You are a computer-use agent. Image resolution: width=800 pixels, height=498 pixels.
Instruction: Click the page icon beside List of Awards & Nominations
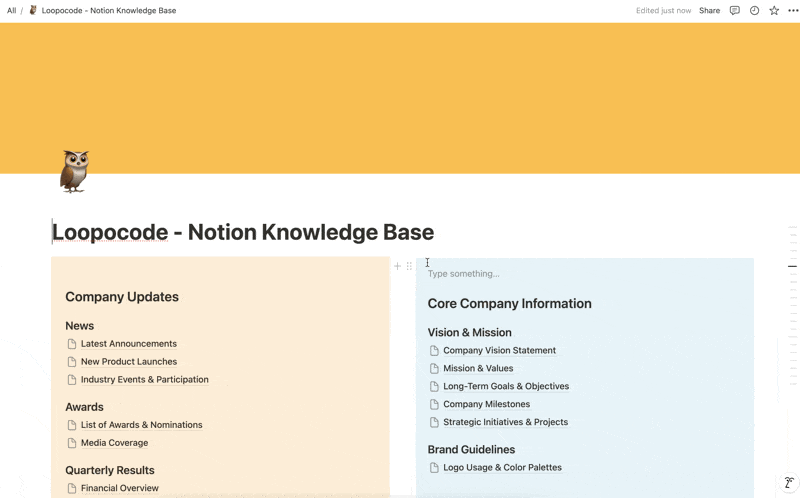(72, 425)
